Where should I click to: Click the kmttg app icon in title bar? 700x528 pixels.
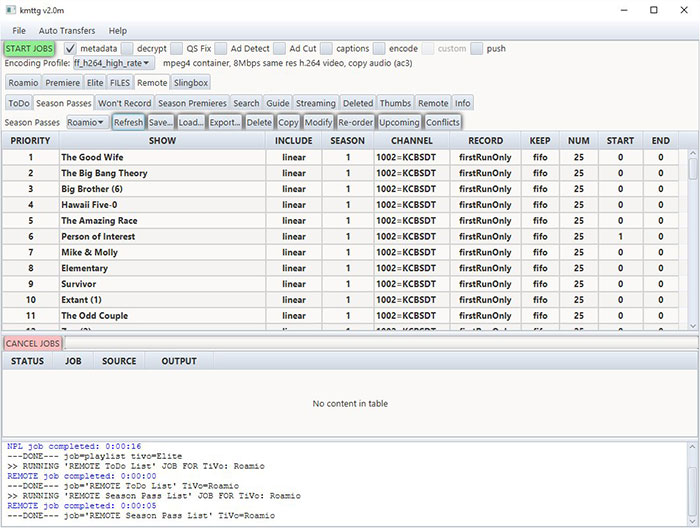click(x=11, y=10)
